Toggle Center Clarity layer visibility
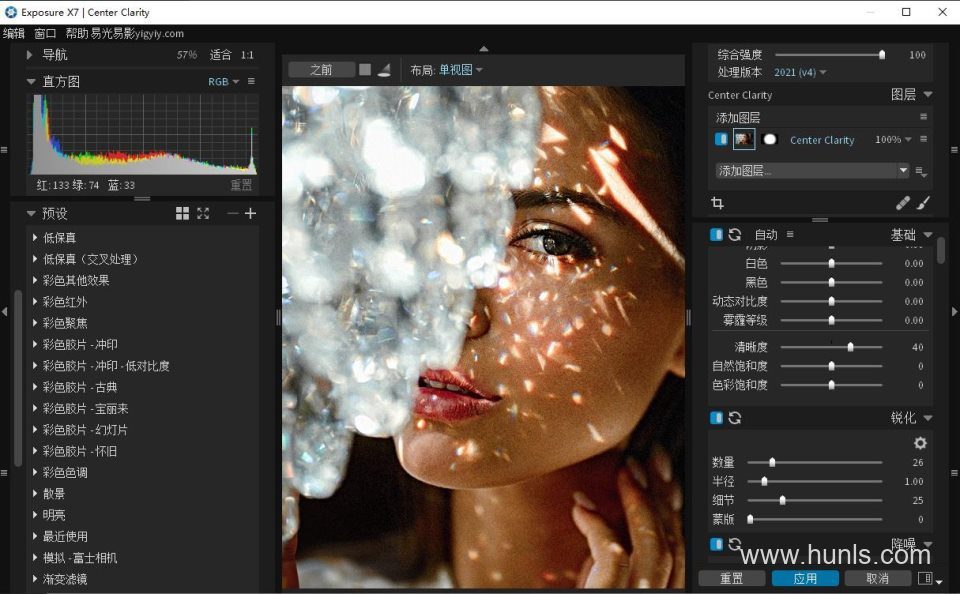This screenshot has height=594, width=960. (x=721, y=139)
